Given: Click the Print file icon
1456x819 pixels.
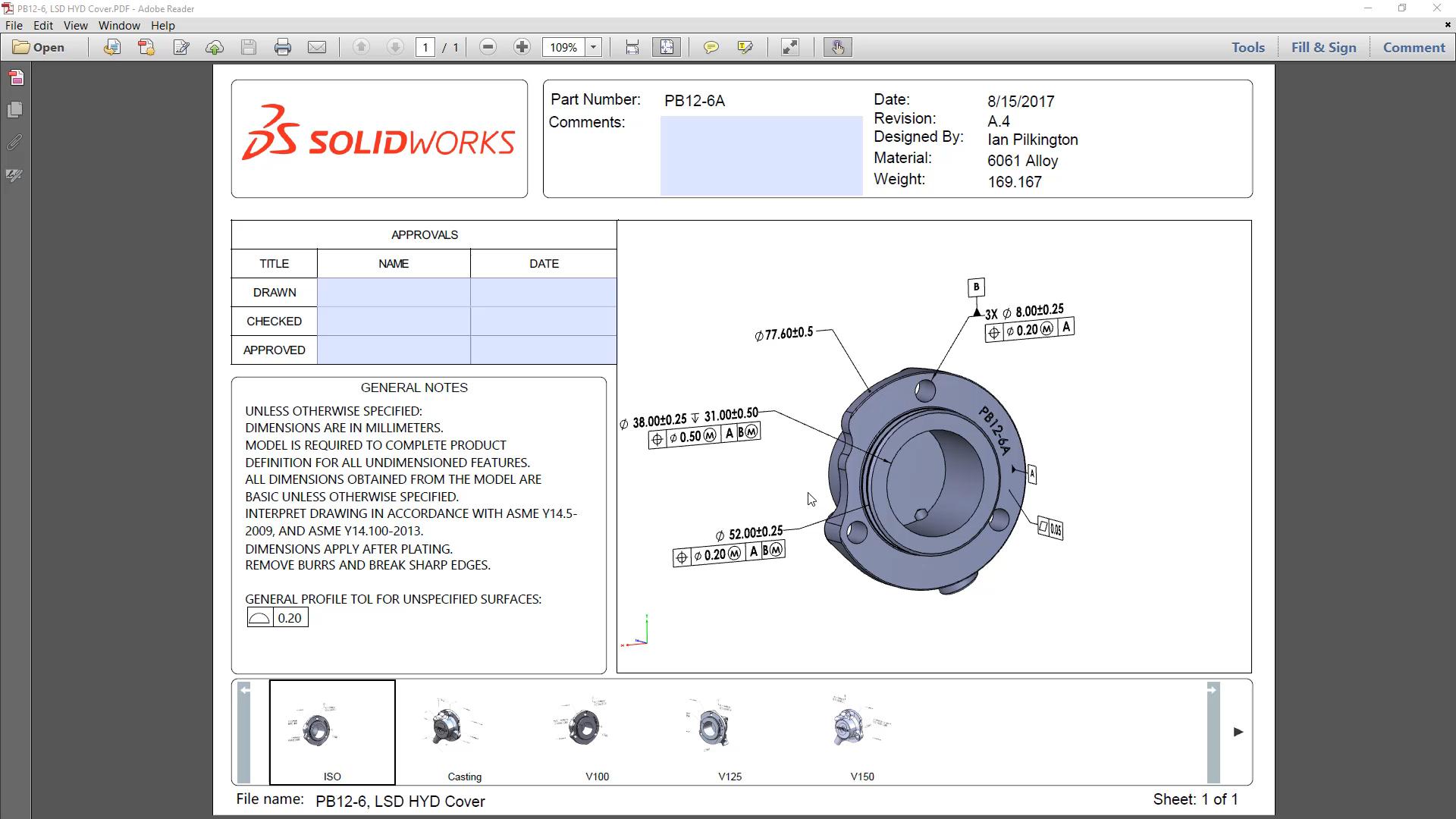Looking at the screenshot, I should tap(283, 47).
